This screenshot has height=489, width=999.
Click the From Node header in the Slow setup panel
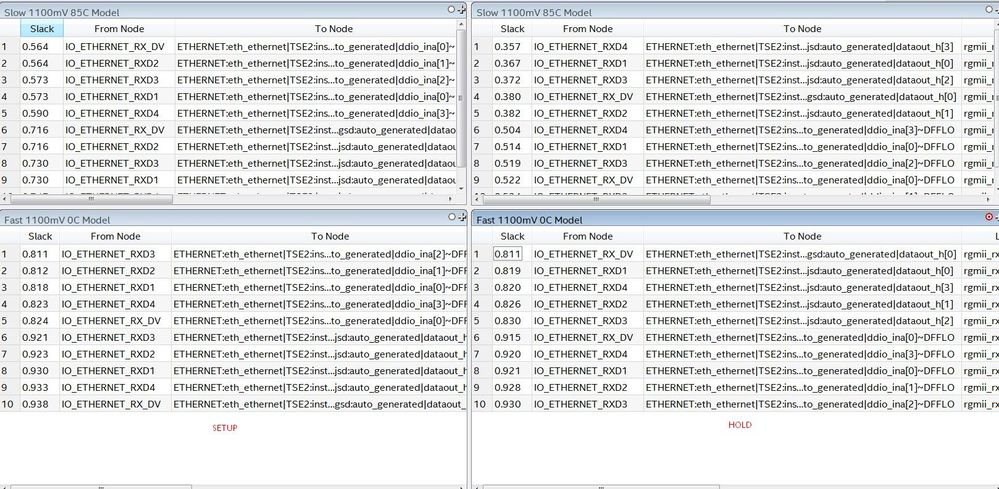(119, 29)
